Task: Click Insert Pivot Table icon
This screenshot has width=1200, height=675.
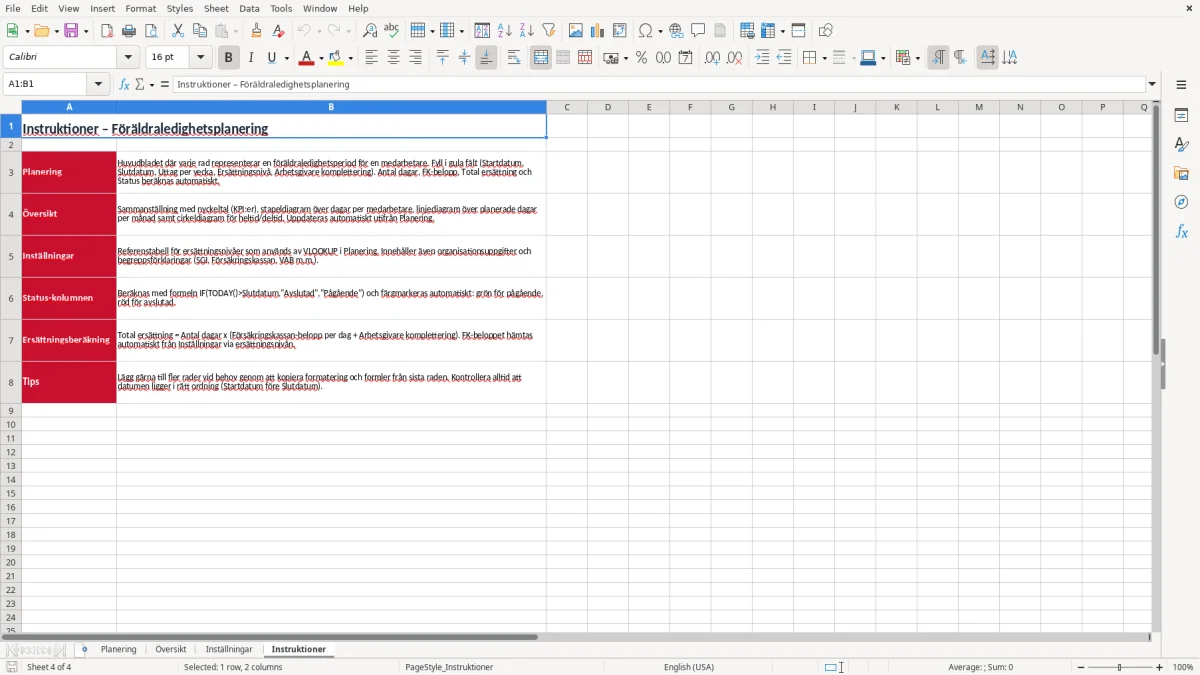Action: click(x=619, y=31)
